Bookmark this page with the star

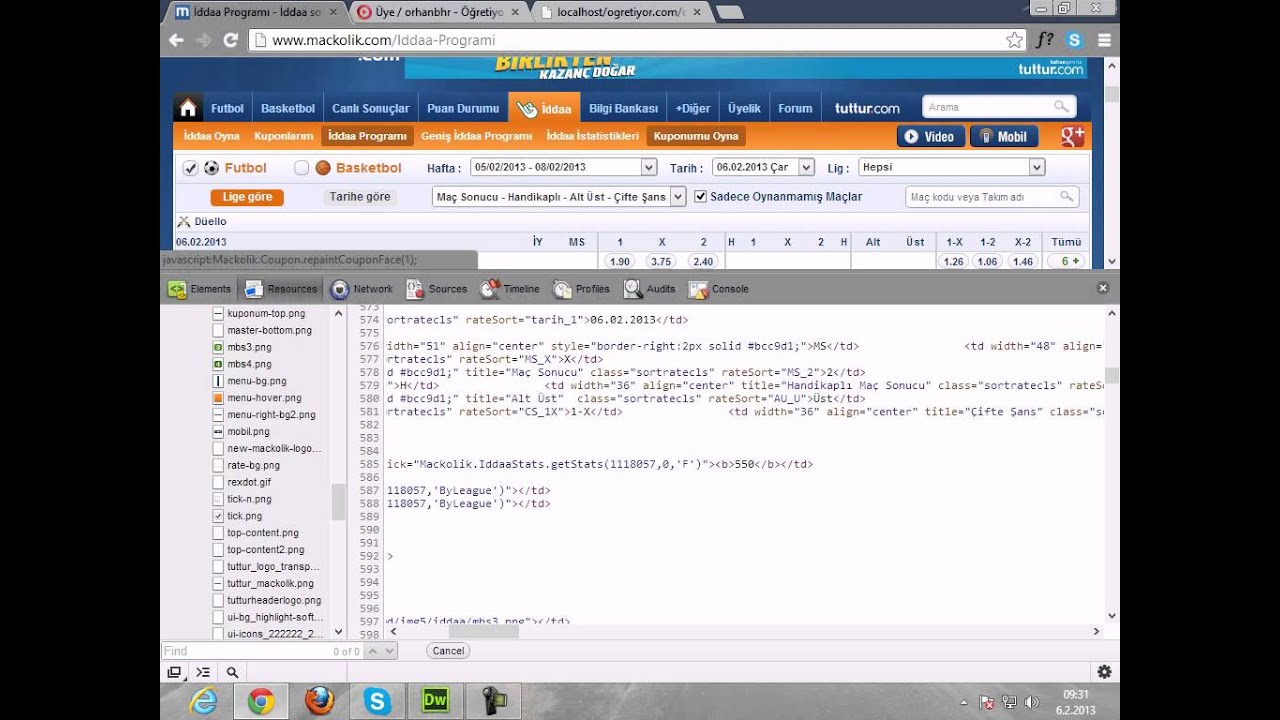click(1014, 40)
